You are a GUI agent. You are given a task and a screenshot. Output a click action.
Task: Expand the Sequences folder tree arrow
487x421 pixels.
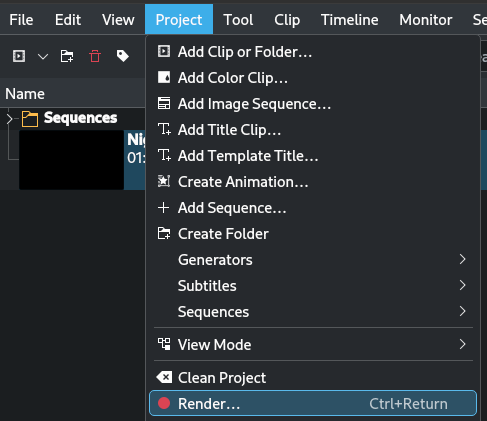[10, 119]
